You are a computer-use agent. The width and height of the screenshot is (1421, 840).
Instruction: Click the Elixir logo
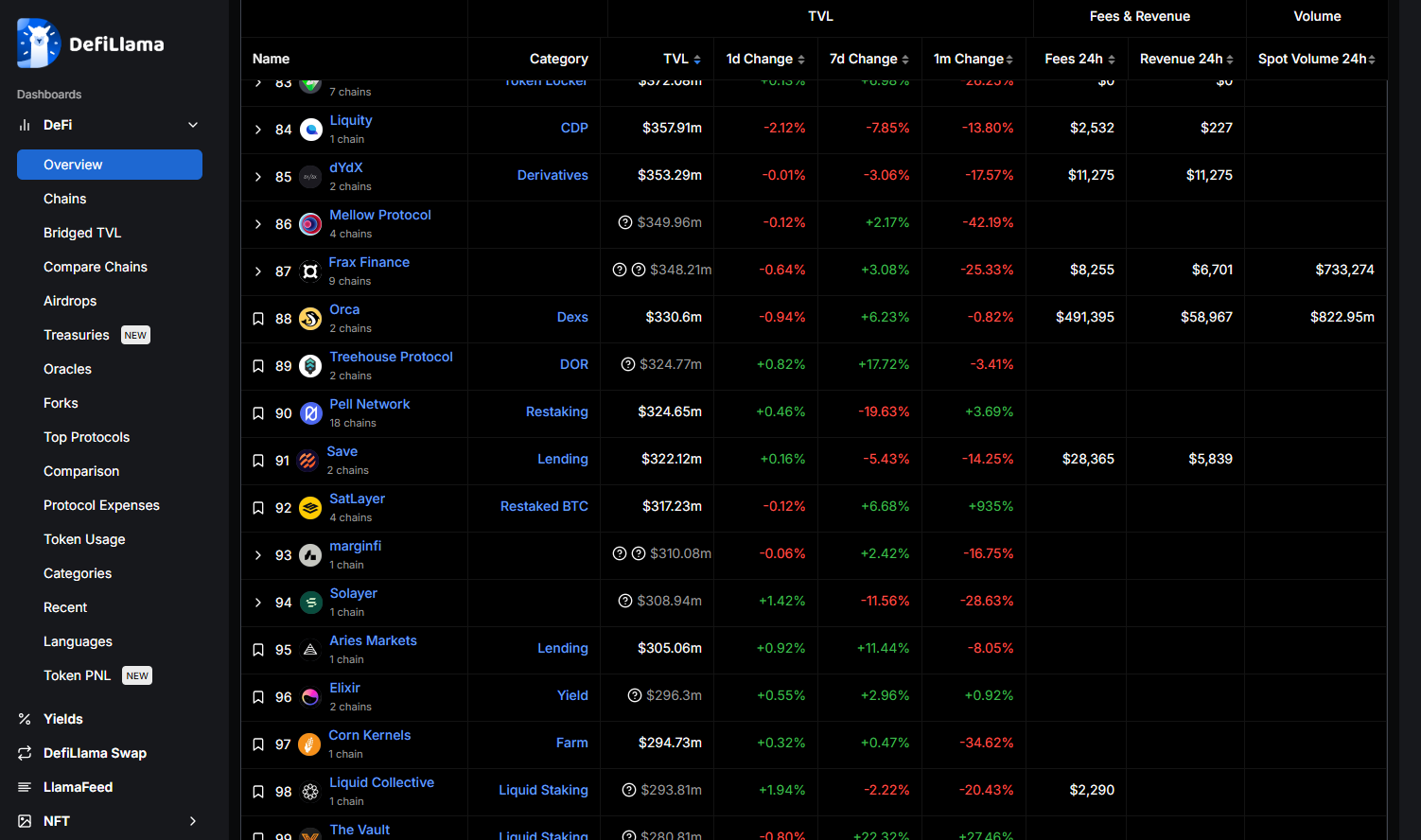(310, 697)
